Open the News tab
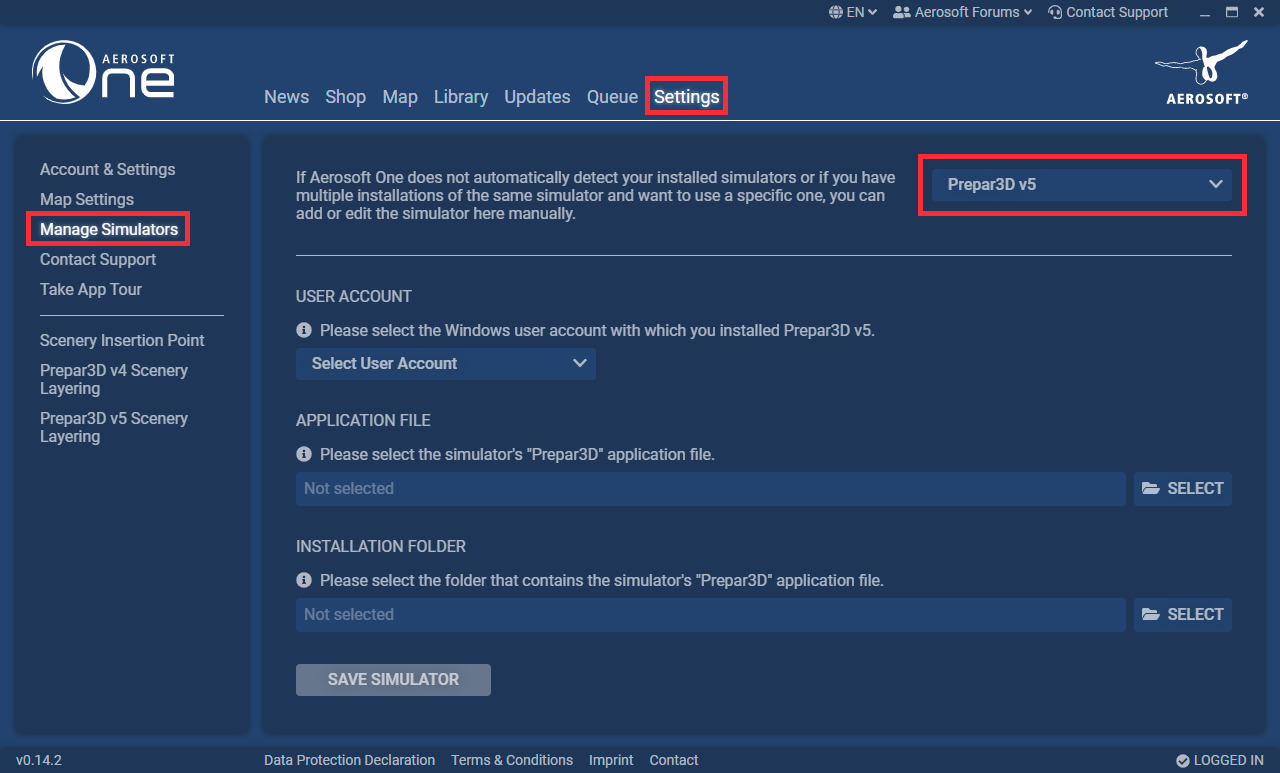Viewport: 1280px width, 773px height. pos(286,97)
